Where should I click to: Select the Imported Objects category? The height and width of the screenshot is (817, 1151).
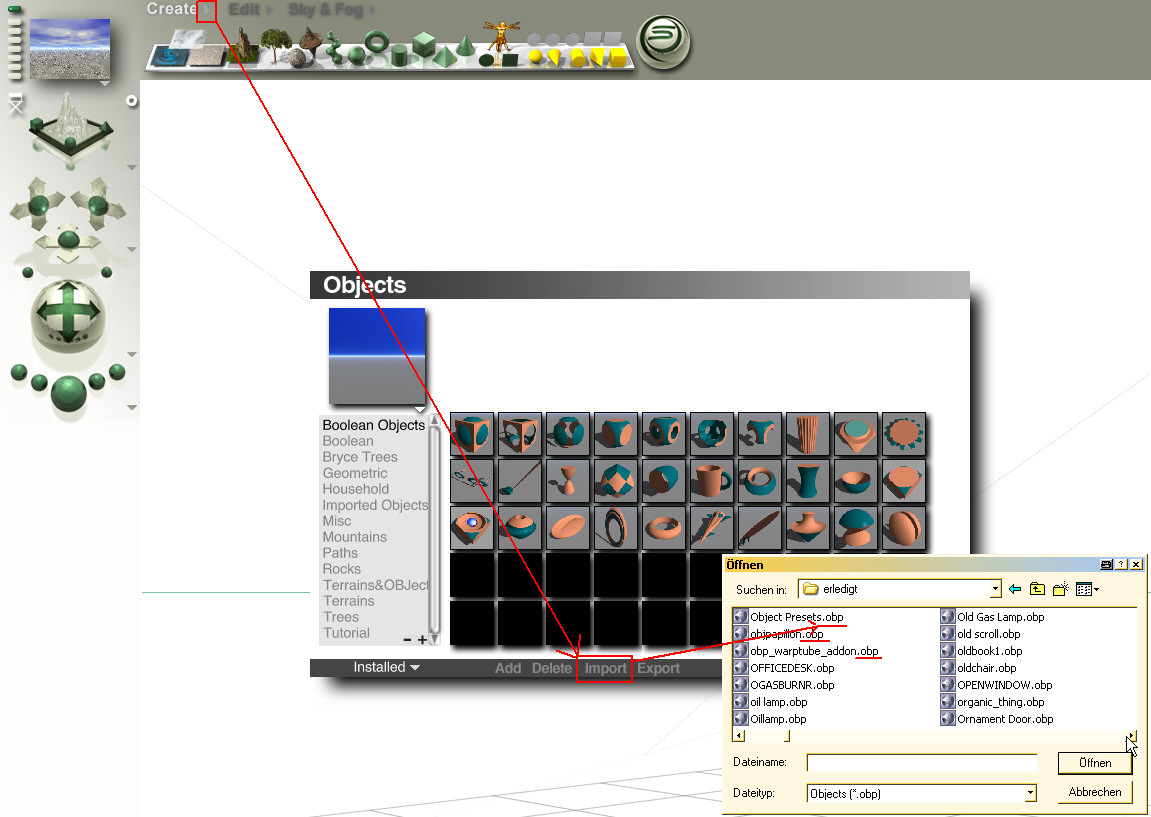pyautogui.click(x=375, y=505)
